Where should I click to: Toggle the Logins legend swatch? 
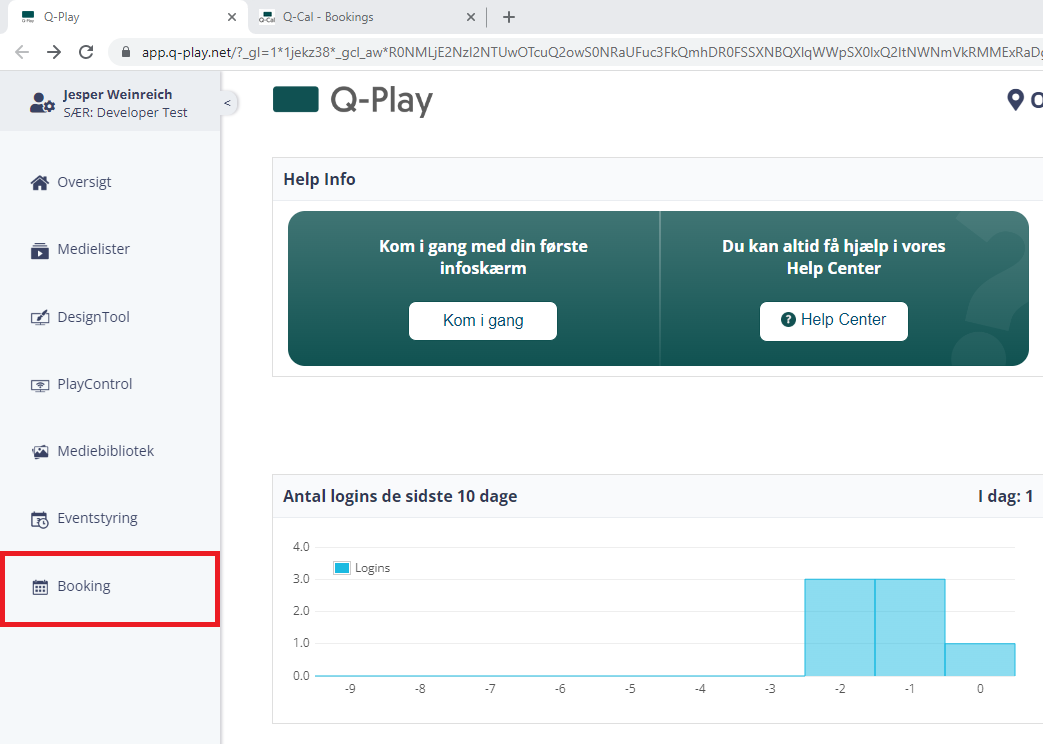(342, 568)
